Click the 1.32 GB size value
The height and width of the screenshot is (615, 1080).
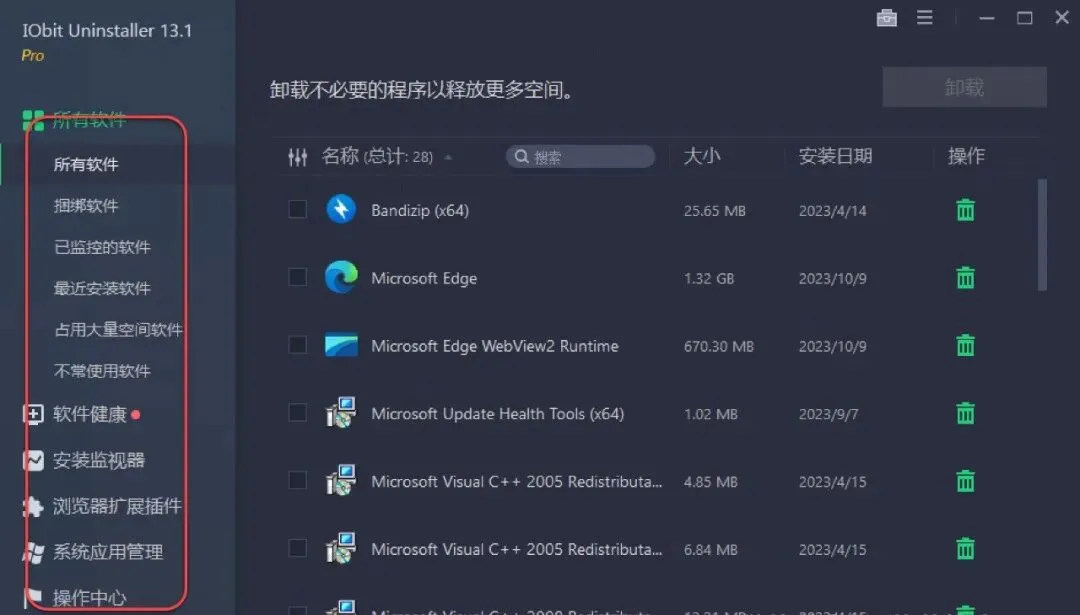709,279
